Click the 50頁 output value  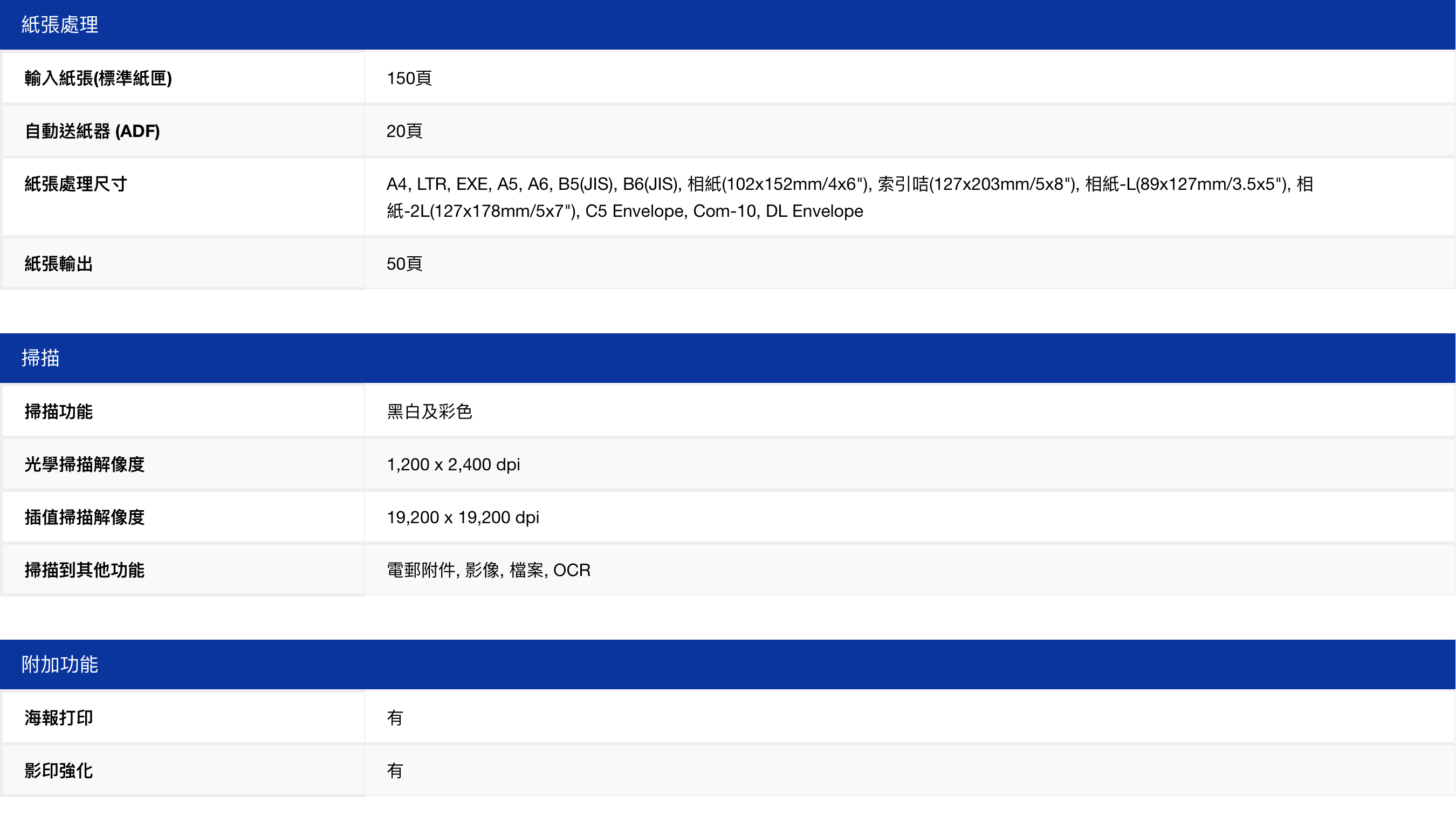(404, 264)
